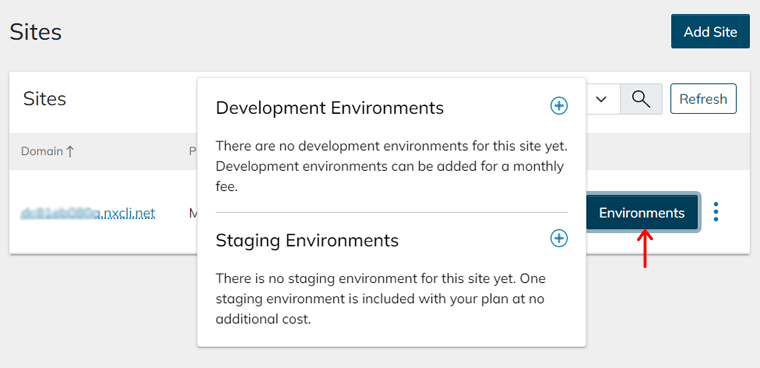Image resolution: width=760 pixels, height=368 pixels.
Task: Select the Staging Environments heading
Action: pyautogui.click(x=307, y=240)
